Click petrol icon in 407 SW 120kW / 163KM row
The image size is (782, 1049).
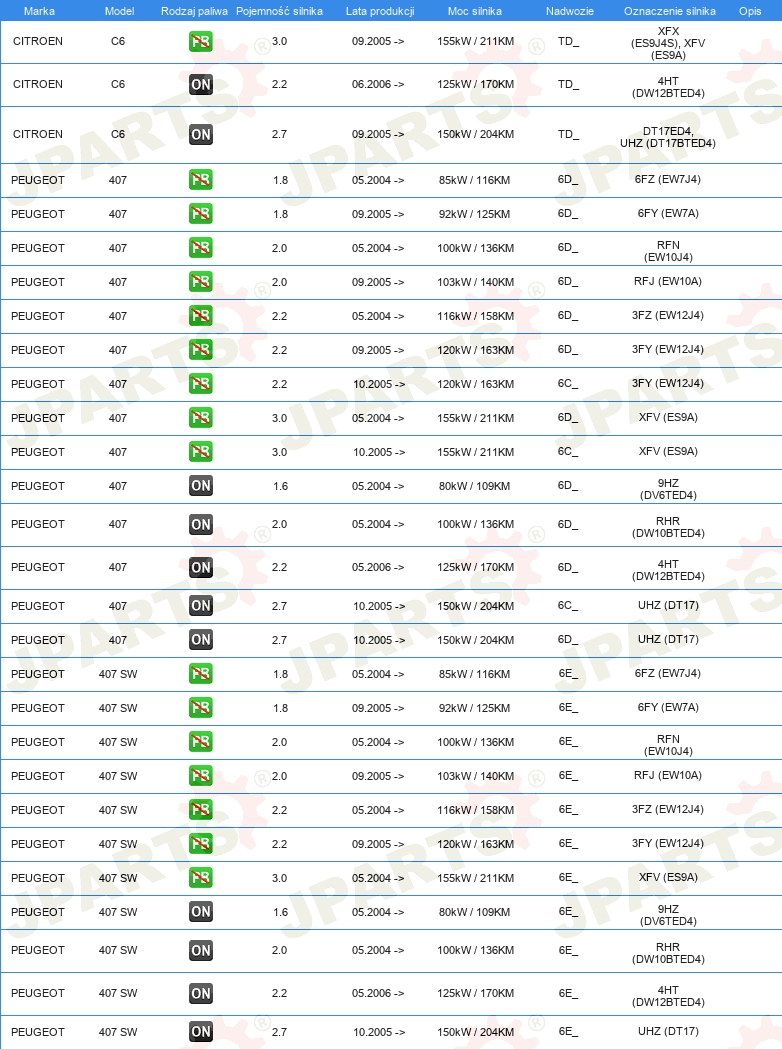coord(201,844)
